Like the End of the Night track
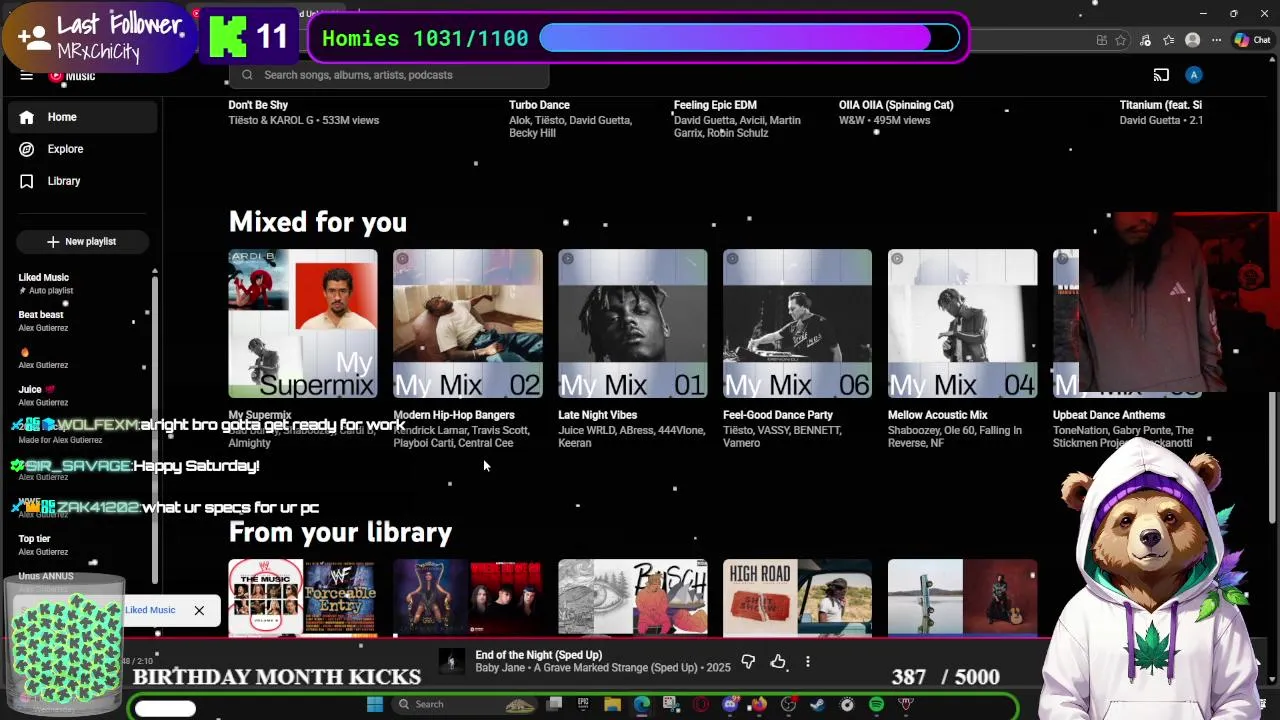The image size is (1280, 720). tap(778, 662)
